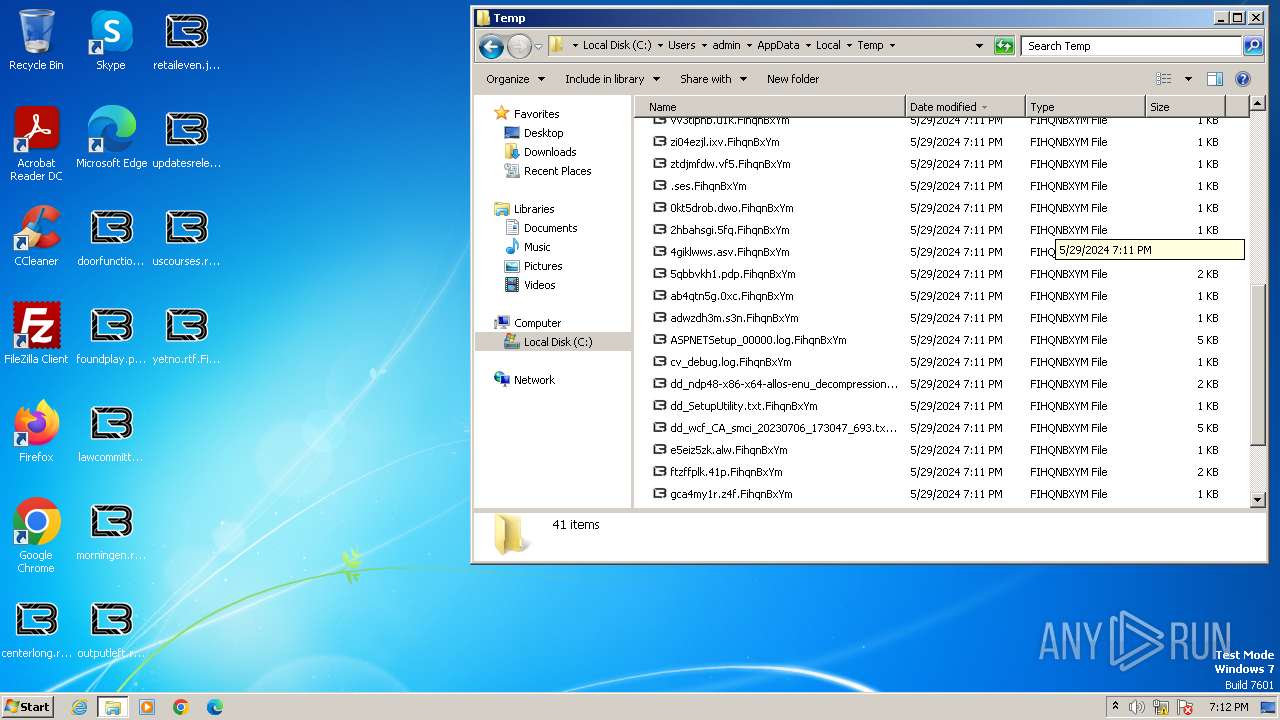Click the Start button

click(x=28, y=707)
